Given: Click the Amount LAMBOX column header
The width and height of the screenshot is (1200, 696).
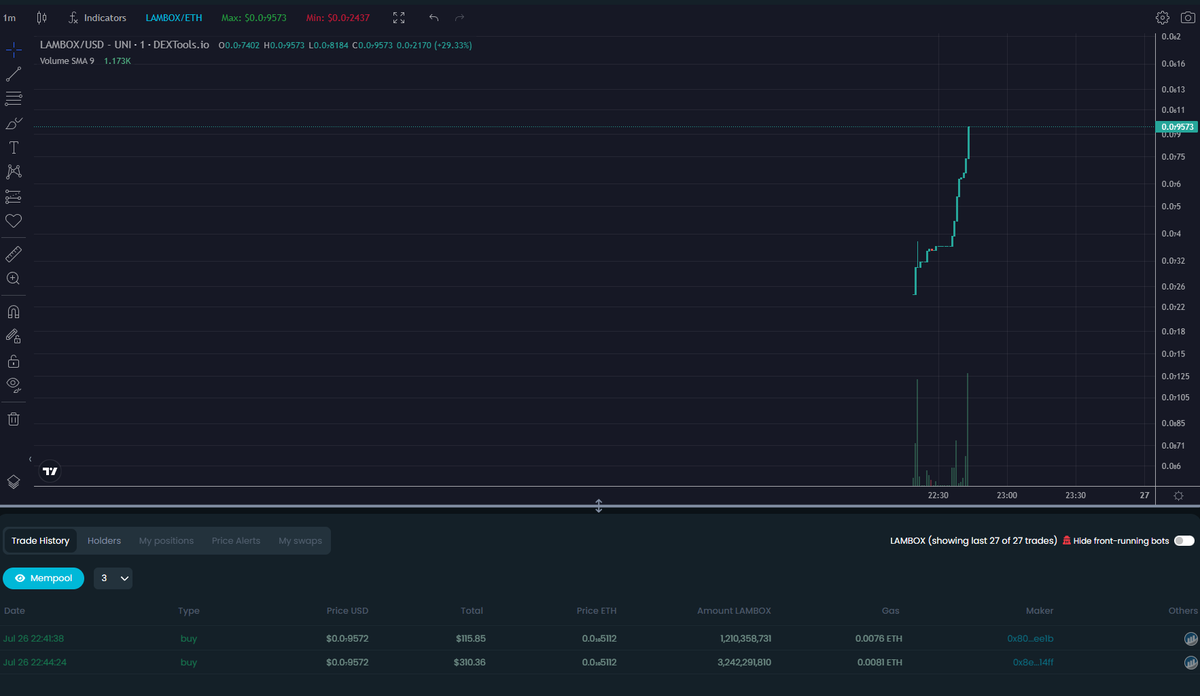Looking at the screenshot, I should pos(733,610).
